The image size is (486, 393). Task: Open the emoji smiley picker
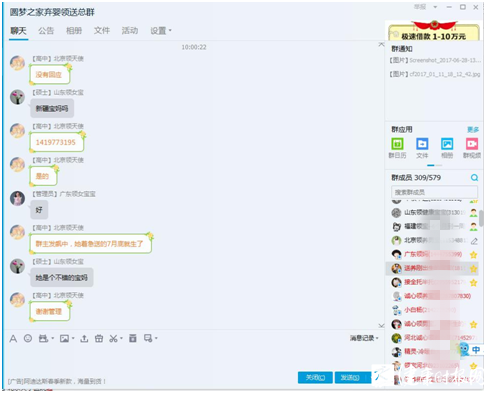tap(28, 338)
